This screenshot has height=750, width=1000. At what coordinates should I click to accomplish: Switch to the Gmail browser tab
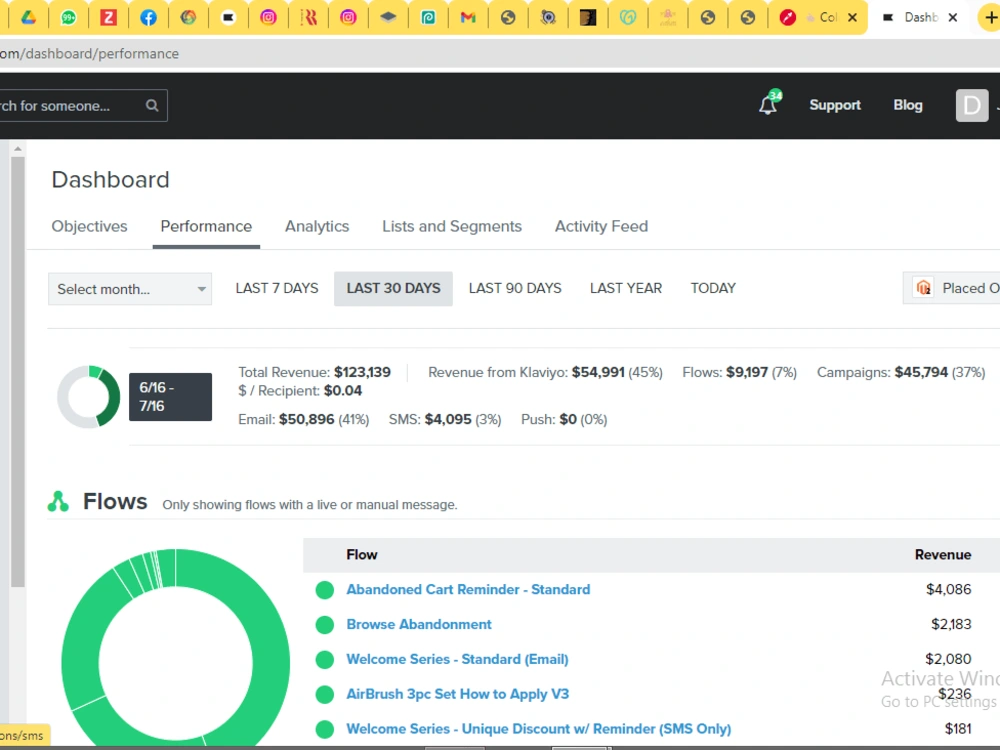click(x=468, y=17)
